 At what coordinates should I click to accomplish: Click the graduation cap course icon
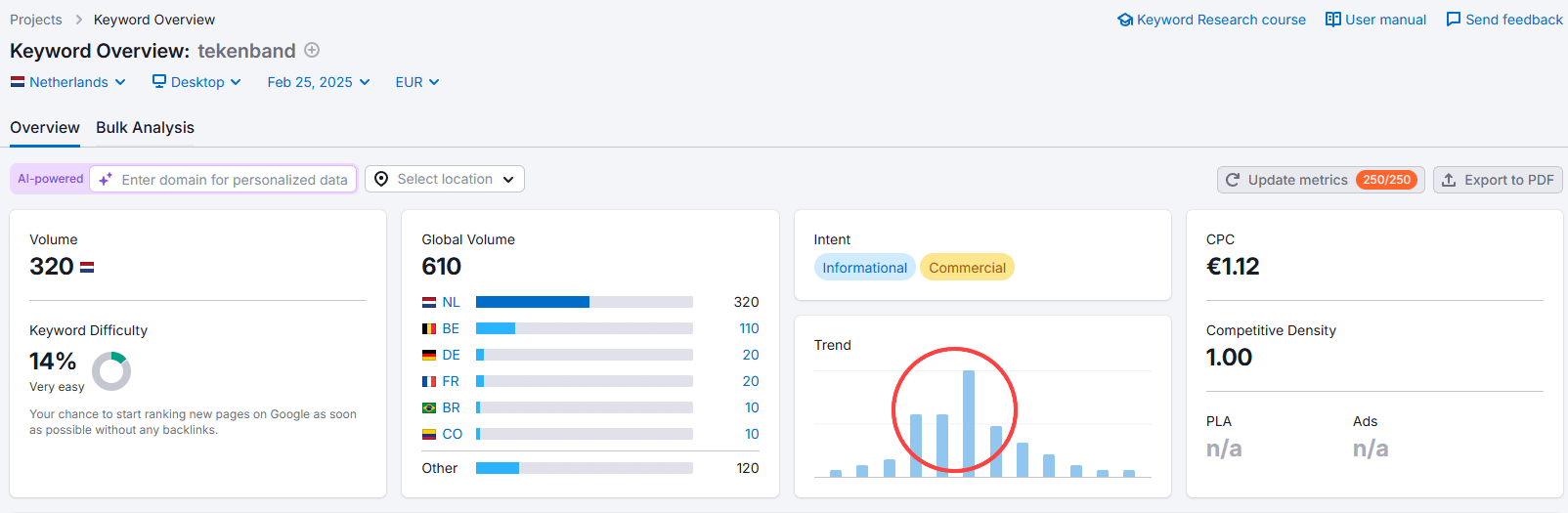click(x=1125, y=20)
